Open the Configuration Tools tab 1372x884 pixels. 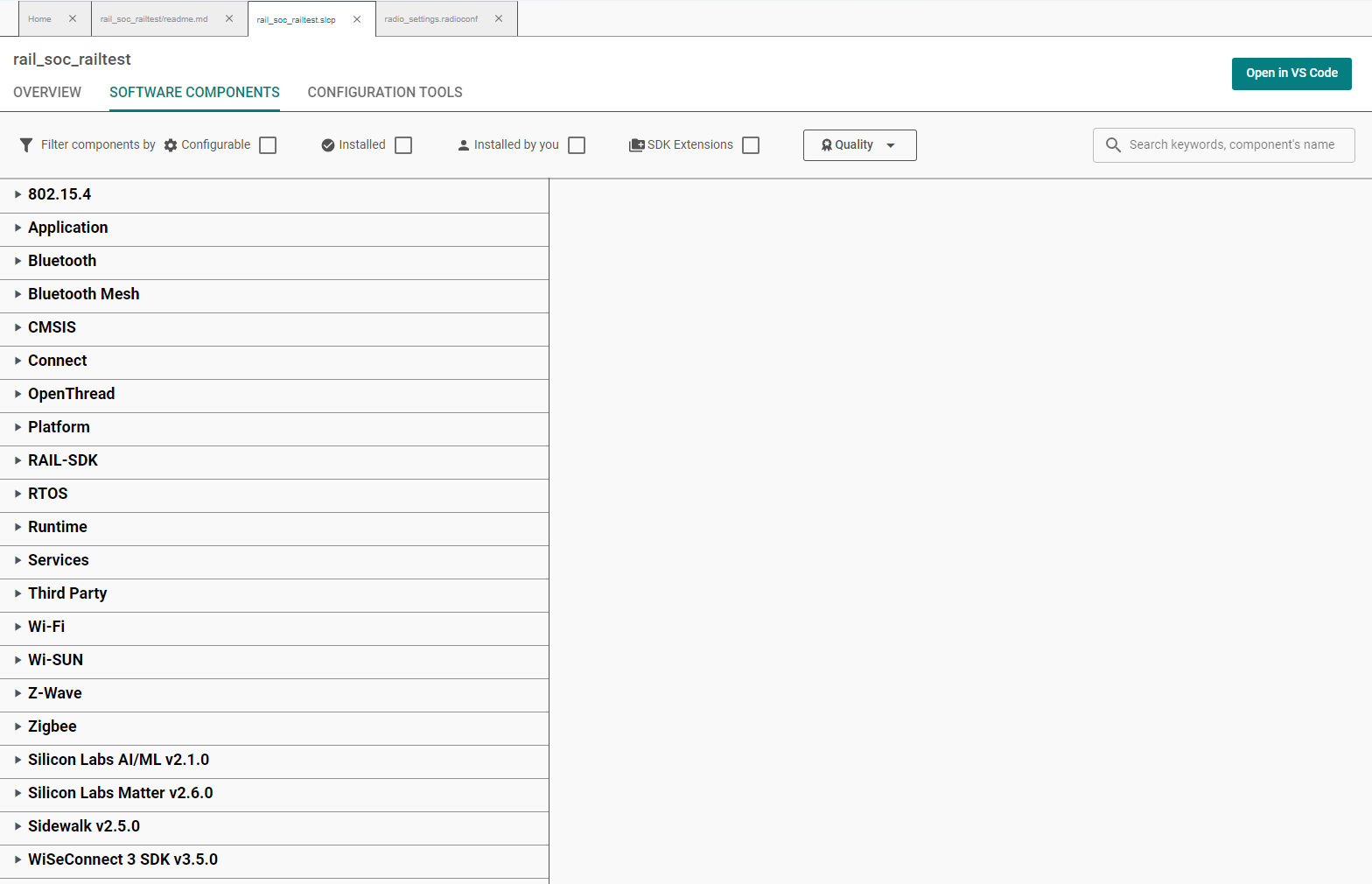click(385, 92)
